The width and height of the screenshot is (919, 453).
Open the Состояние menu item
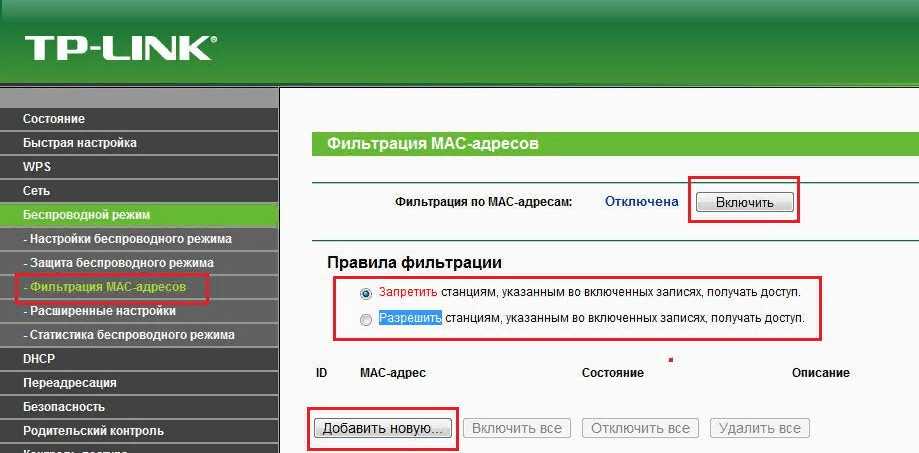pos(54,119)
